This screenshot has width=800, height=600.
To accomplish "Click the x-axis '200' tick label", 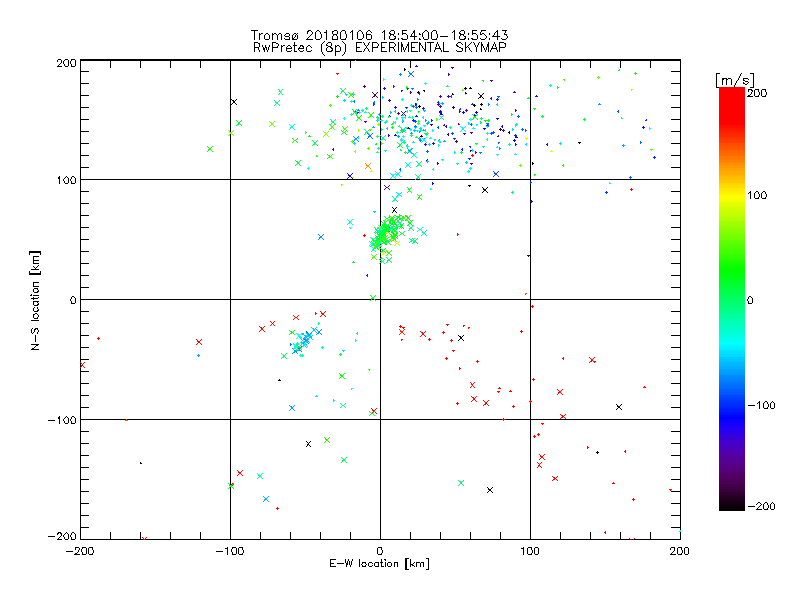I will tap(680, 551).
